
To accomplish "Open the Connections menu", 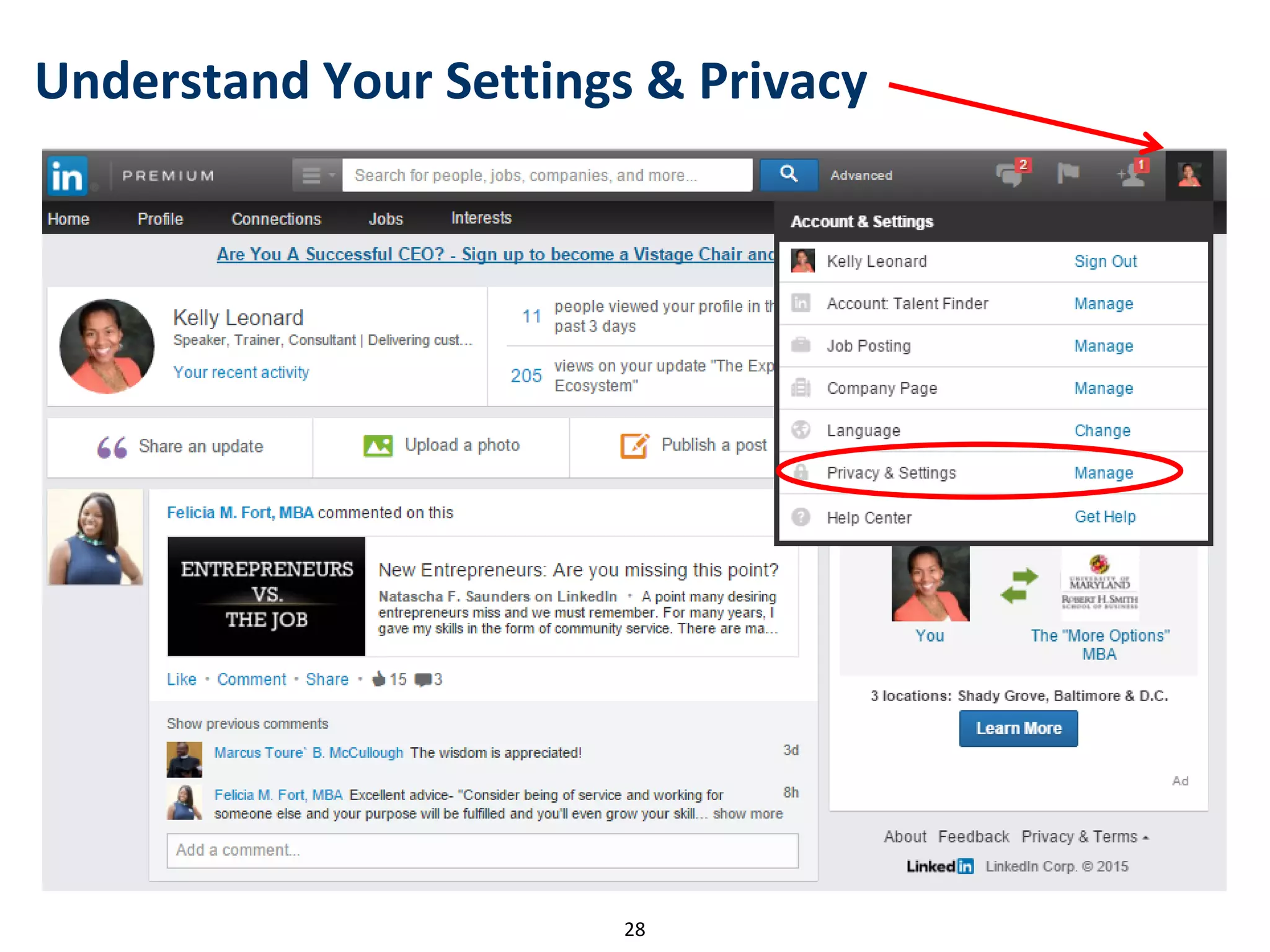I will 276,219.
